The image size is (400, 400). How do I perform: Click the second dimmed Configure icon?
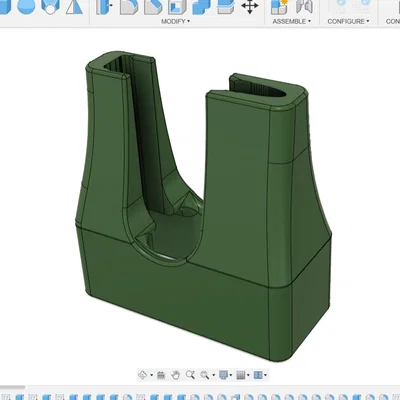tap(362, 6)
